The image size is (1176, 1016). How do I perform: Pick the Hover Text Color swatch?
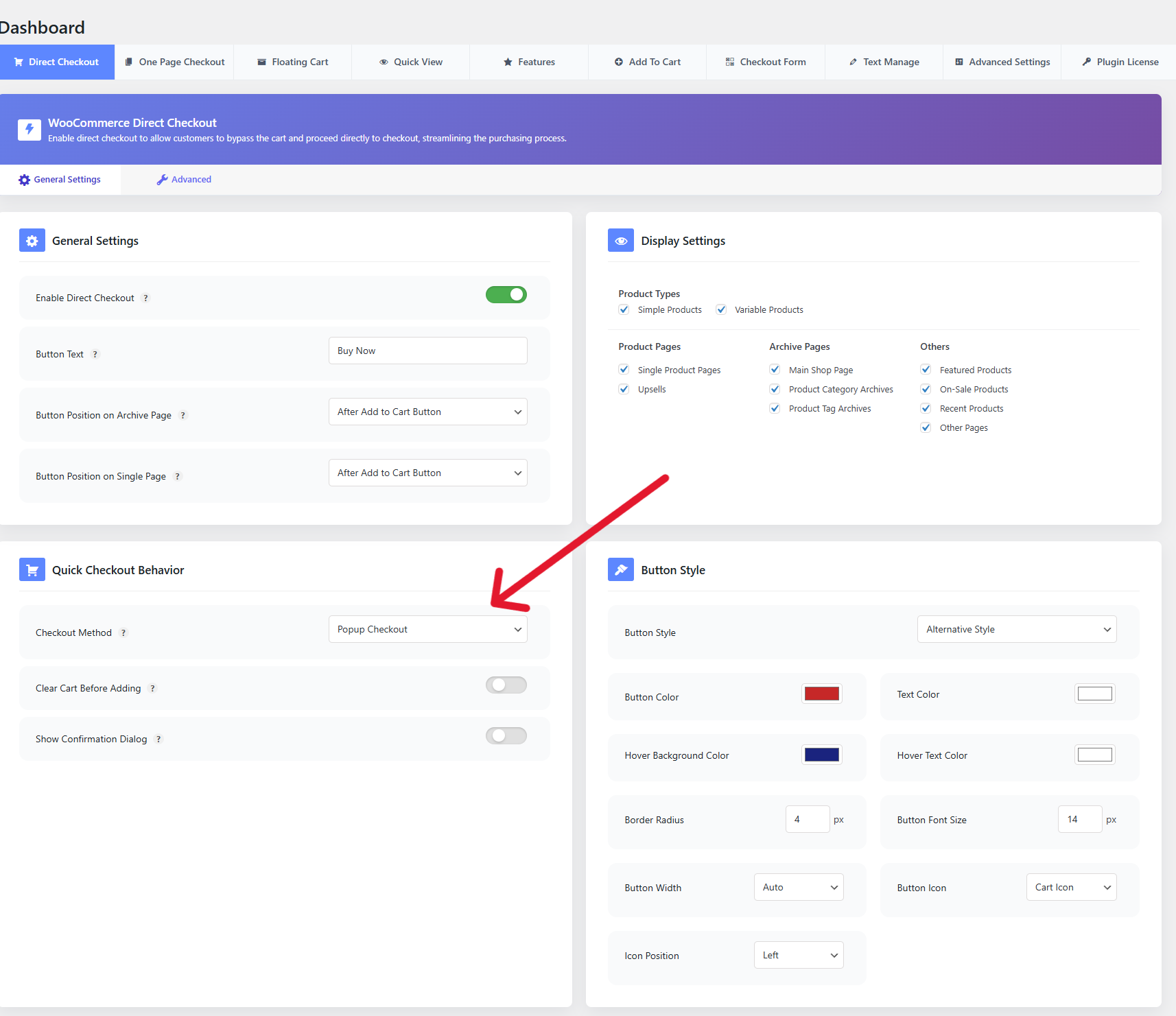pyautogui.click(x=1094, y=755)
